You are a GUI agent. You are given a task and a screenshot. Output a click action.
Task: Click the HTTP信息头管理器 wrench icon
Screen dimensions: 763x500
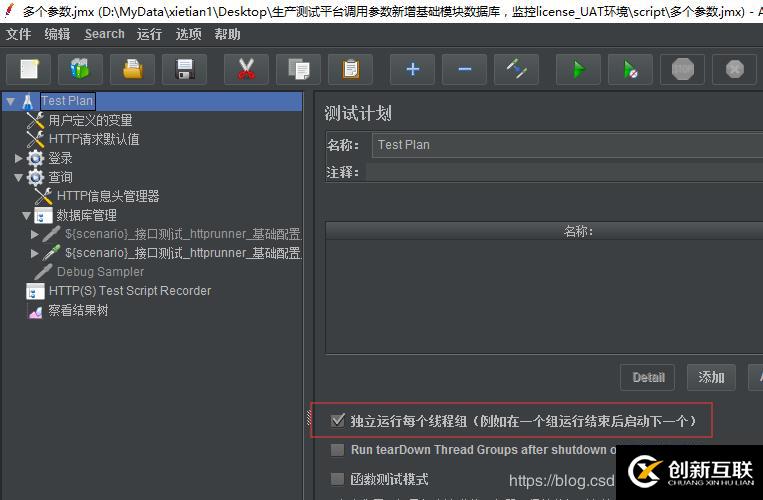pos(43,196)
